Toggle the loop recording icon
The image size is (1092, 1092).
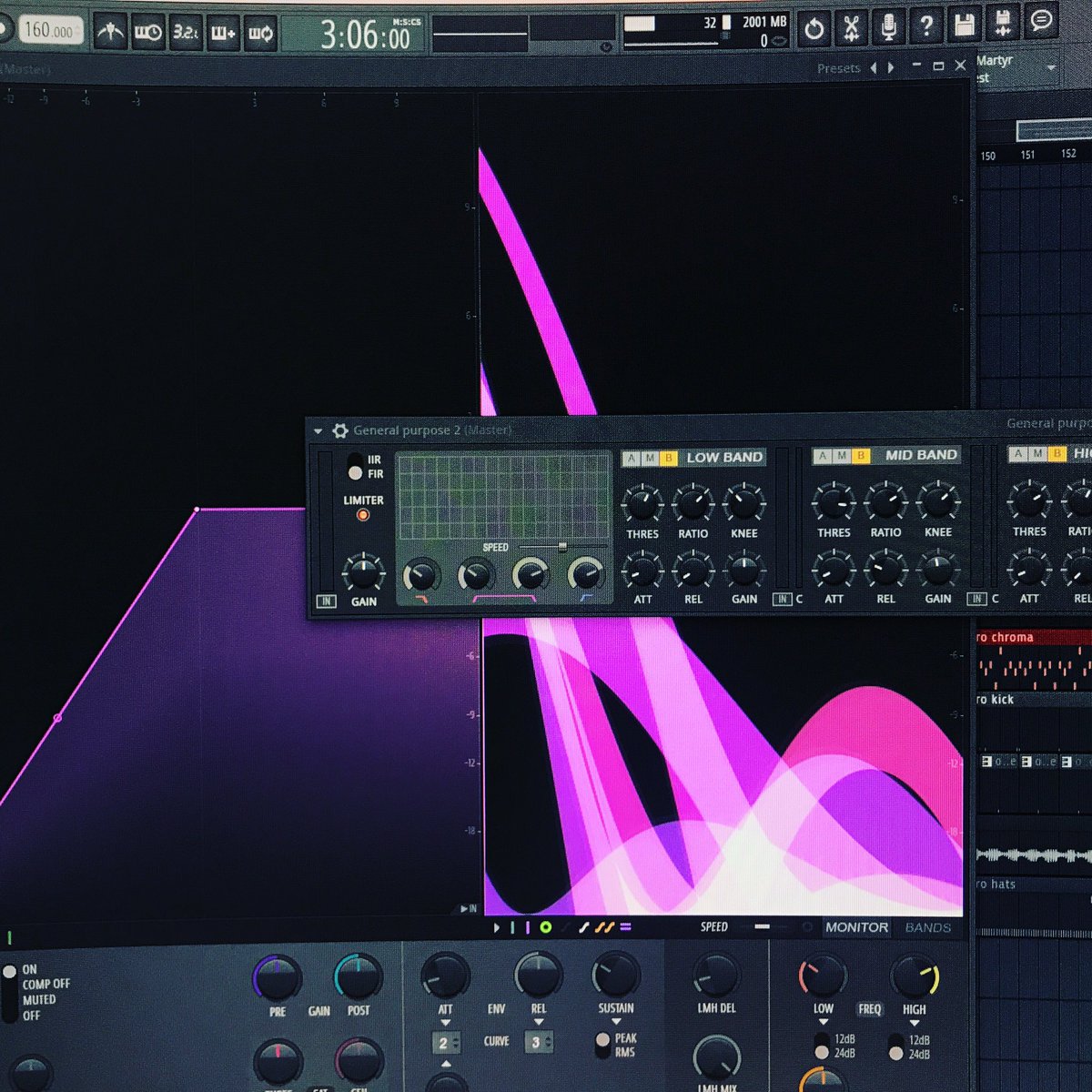tap(260, 34)
